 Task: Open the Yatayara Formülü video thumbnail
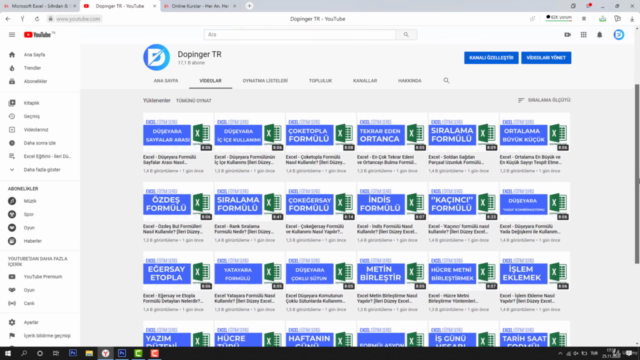(249, 271)
